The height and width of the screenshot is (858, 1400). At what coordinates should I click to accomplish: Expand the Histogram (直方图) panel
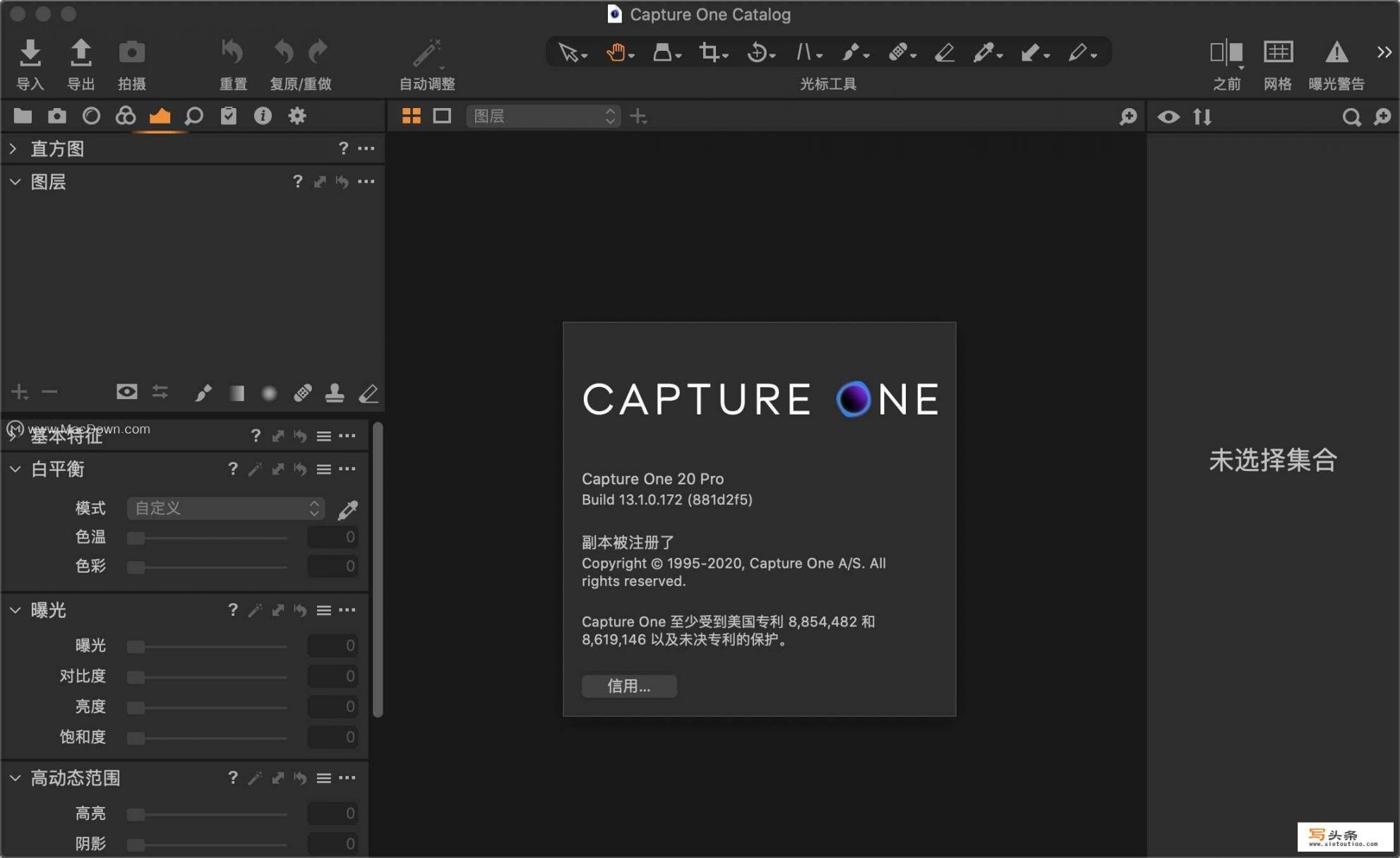[13, 149]
